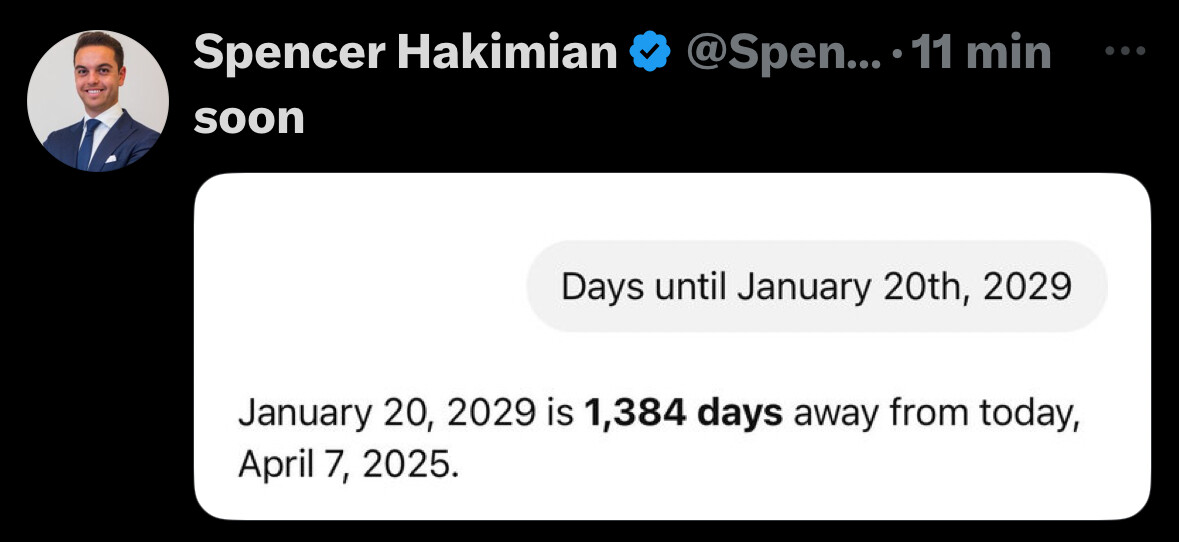
Task: Click the word "Spencer" in the name
Action: (x=289, y=55)
